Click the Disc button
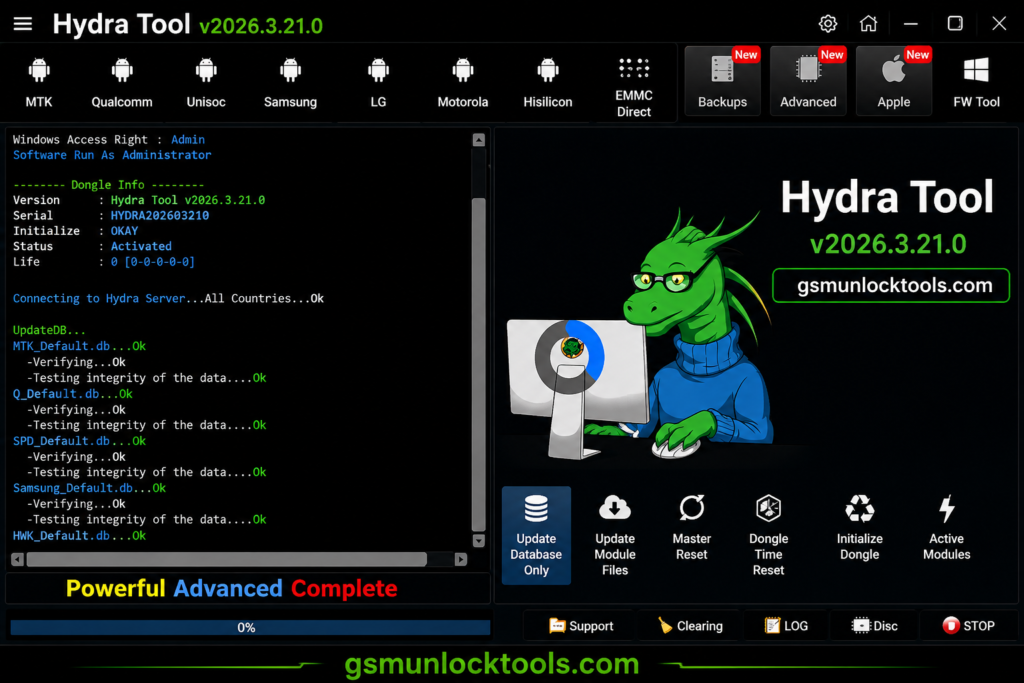 [874, 626]
